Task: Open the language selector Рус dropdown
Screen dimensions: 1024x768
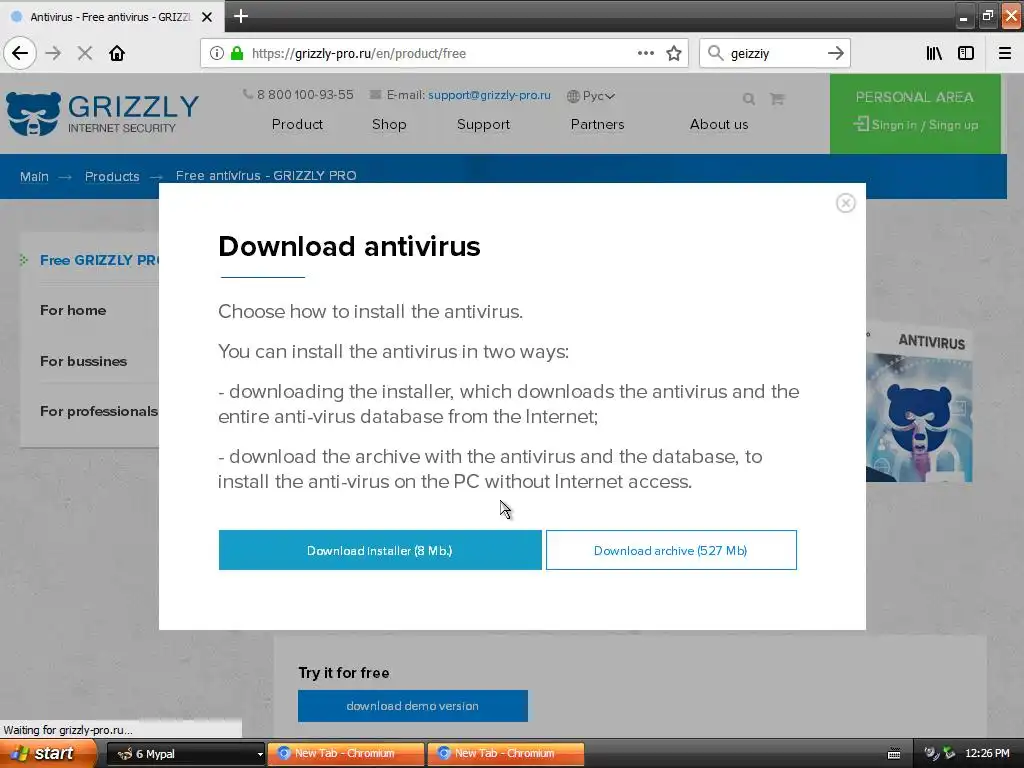Action: click(x=591, y=96)
